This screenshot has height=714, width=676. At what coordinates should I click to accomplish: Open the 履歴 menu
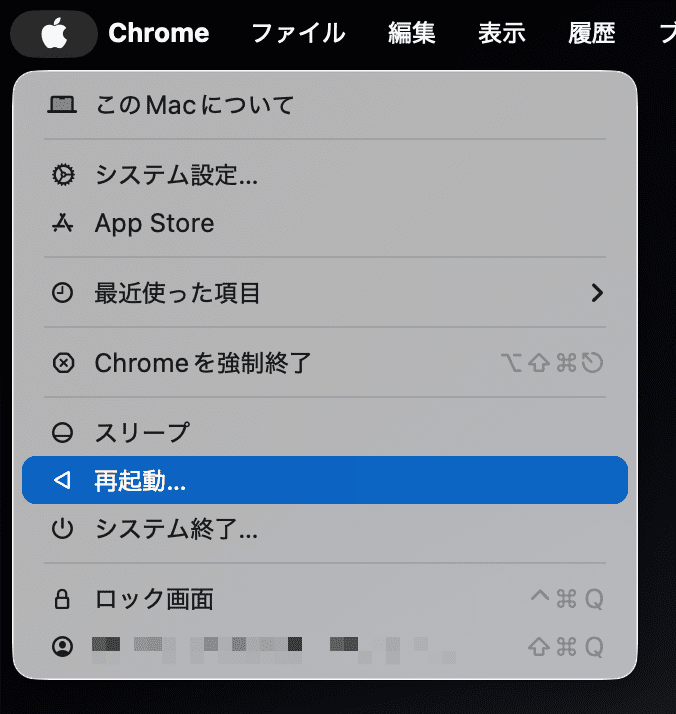click(x=592, y=33)
